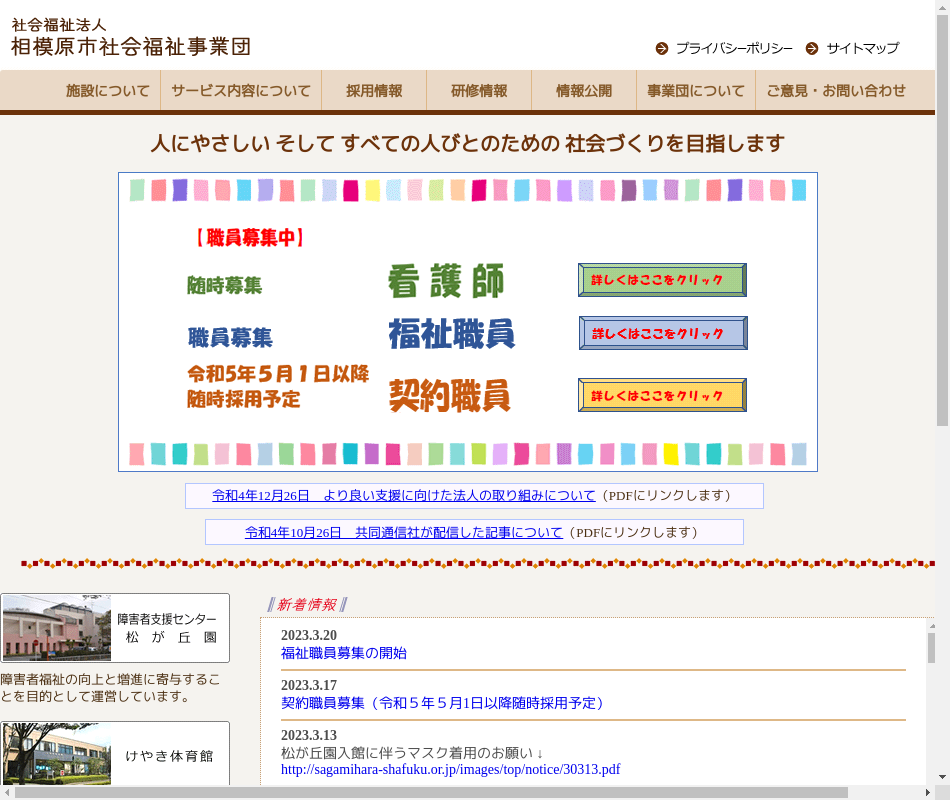Click the arrow icon beside サイトマップ
The width and height of the screenshot is (950, 800).
tap(812, 48)
